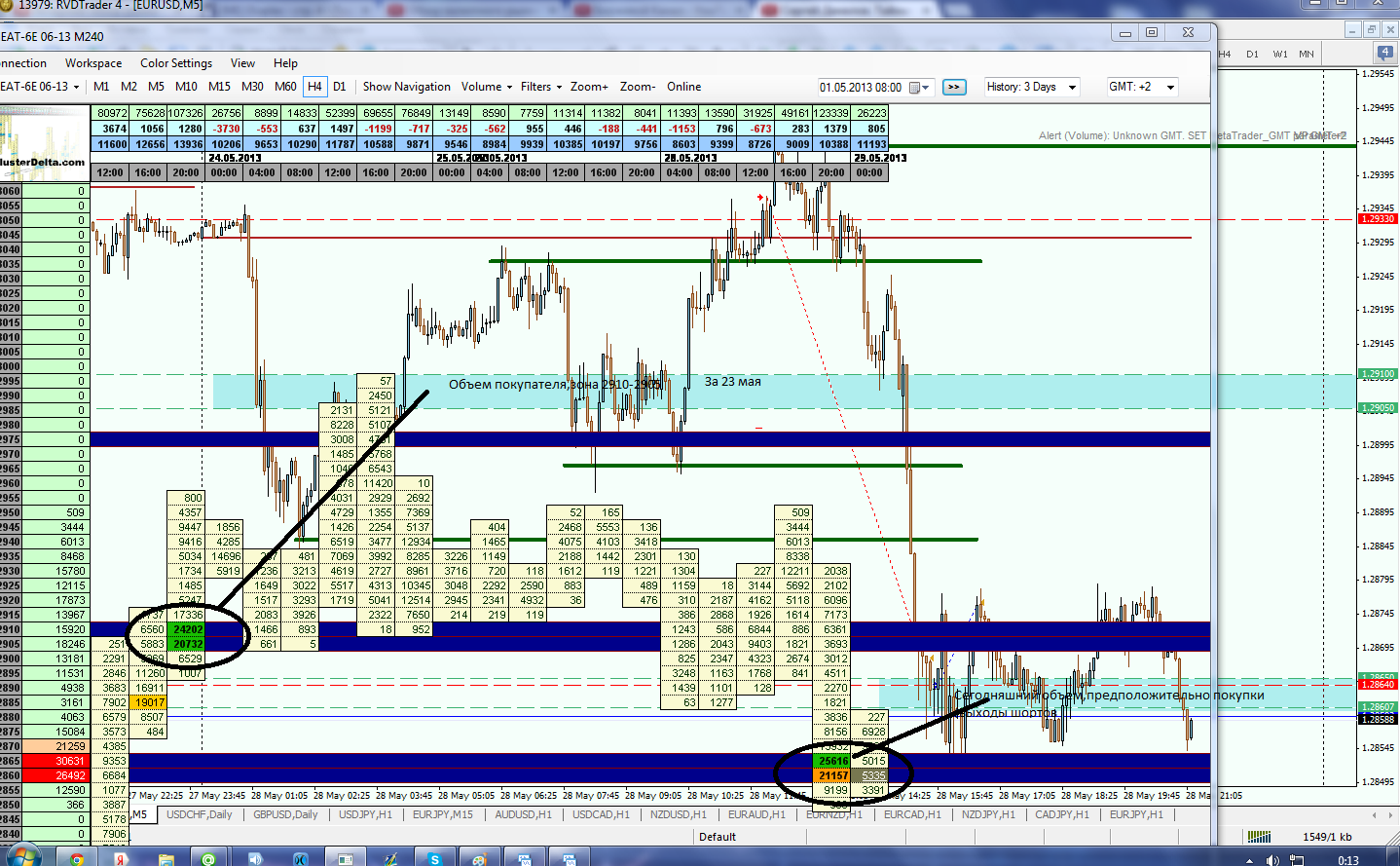Click the Zoom+ button
1400x866 pixels.
point(589,87)
